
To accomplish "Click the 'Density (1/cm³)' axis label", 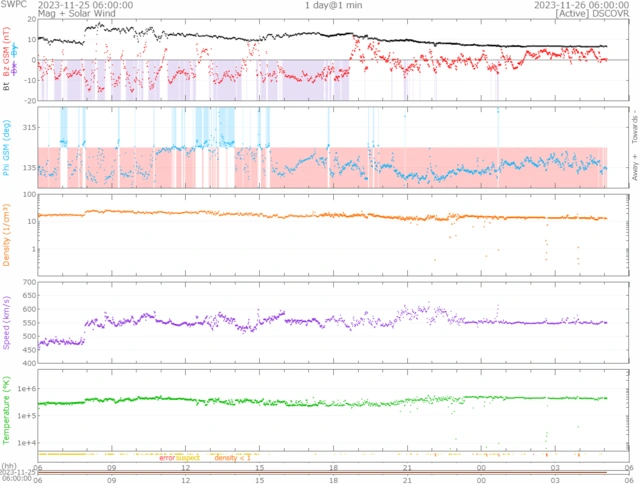I will (x=6, y=235).
